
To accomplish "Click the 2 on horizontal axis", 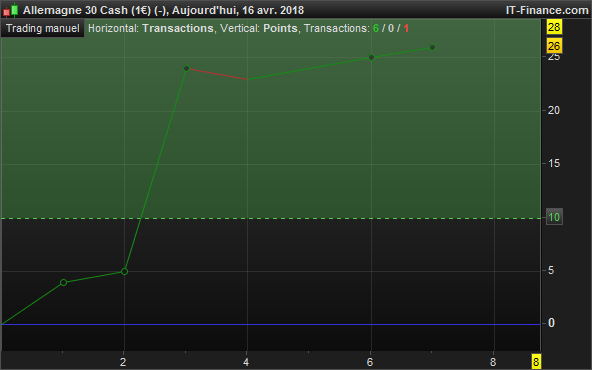I will (x=123, y=362).
